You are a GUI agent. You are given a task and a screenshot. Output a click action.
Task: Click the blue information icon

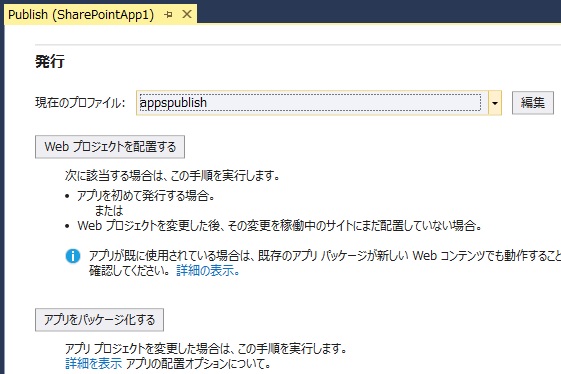[73, 256]
